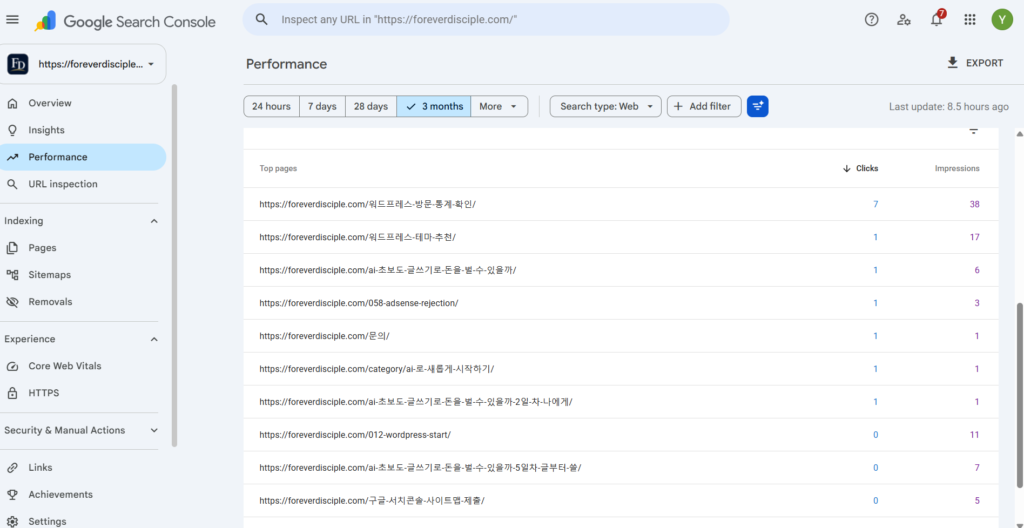The width and height of the screenshot is (1024, 528).
Task: Collapse the Experience section
Action: pyautogui.click(x=154, y=339)
